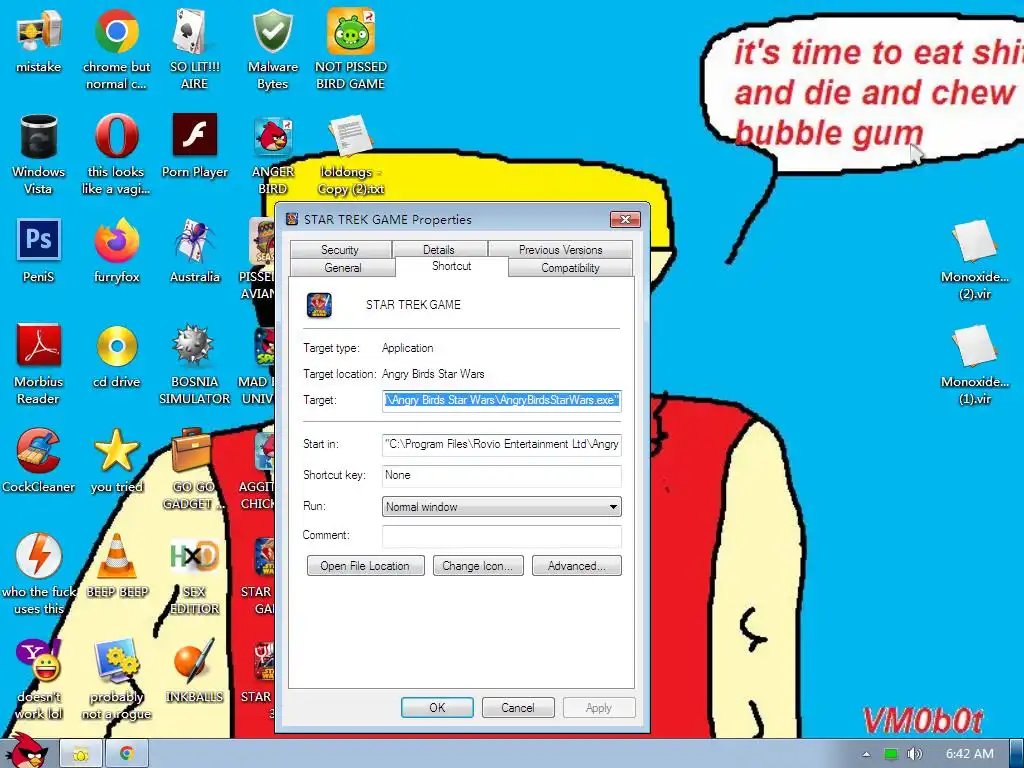
Task: Click the Start in path field
Action: (x=501, y=444)
